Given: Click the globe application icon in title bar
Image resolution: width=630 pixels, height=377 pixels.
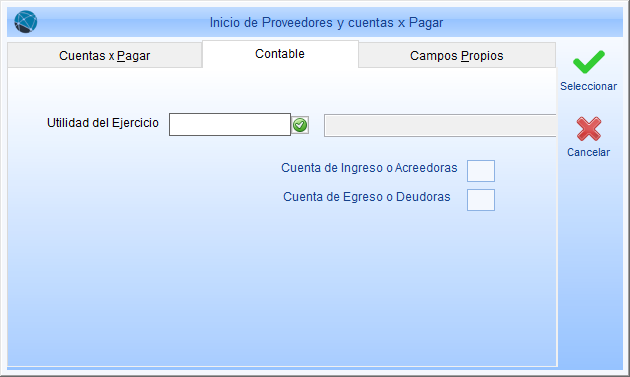Looking at the screenshot, I should [x=26, y=22].
